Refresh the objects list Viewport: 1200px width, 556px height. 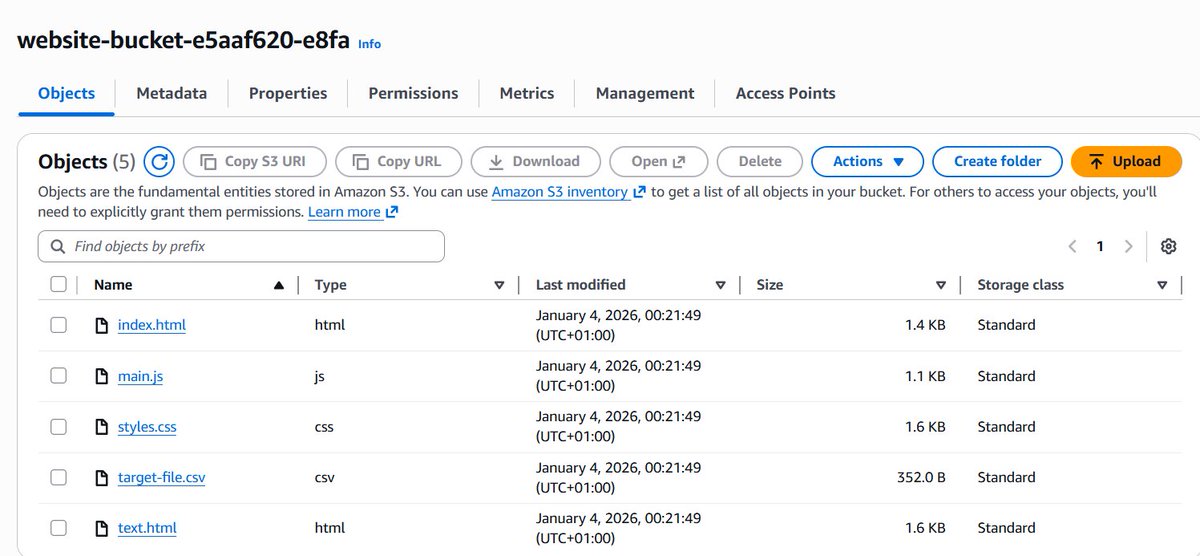click(x=159, y=161)
